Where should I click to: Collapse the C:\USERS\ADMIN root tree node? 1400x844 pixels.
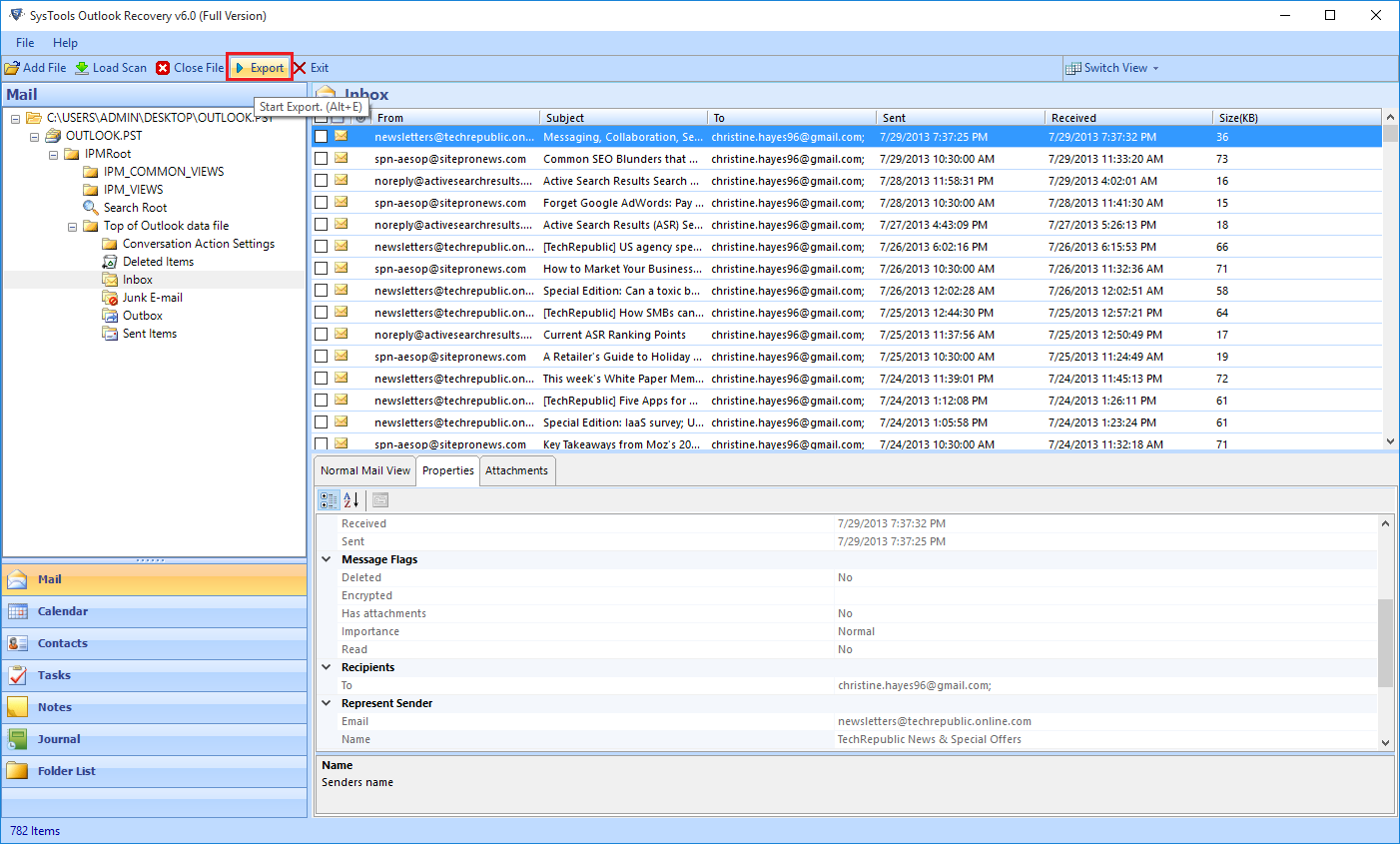15,118
